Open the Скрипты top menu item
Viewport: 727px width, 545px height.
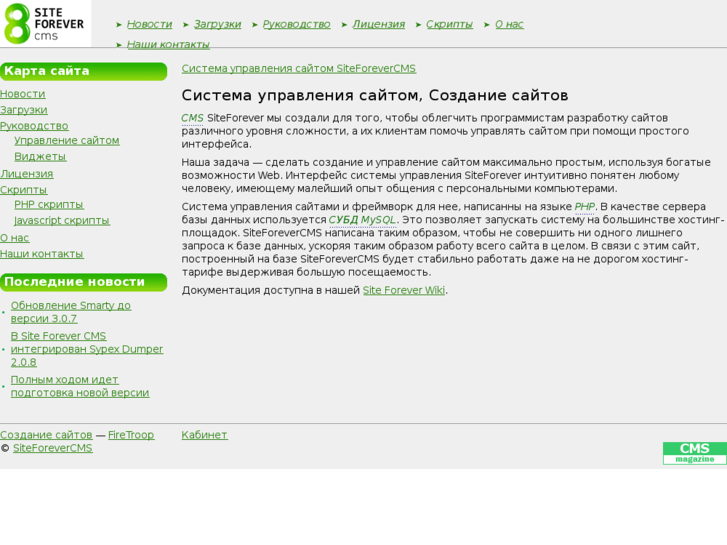pyautogui.click(x=449, y=24)
